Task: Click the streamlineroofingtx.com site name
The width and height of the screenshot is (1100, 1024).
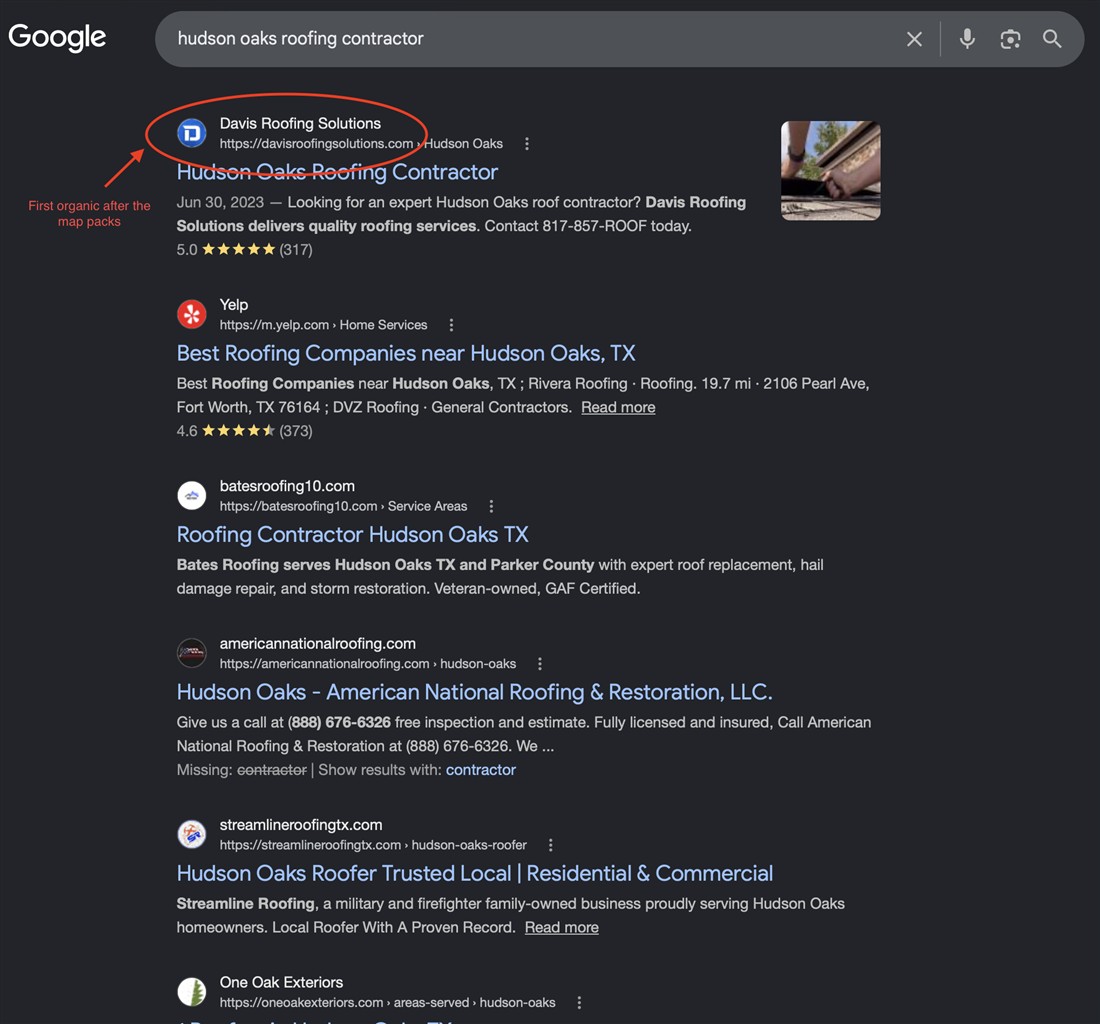Action: (300, 825)
